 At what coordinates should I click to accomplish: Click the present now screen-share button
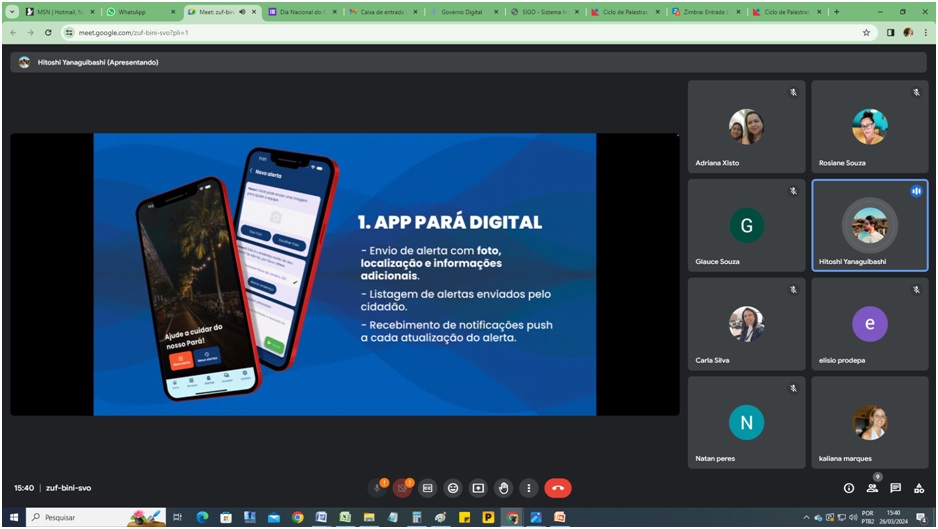478,488
